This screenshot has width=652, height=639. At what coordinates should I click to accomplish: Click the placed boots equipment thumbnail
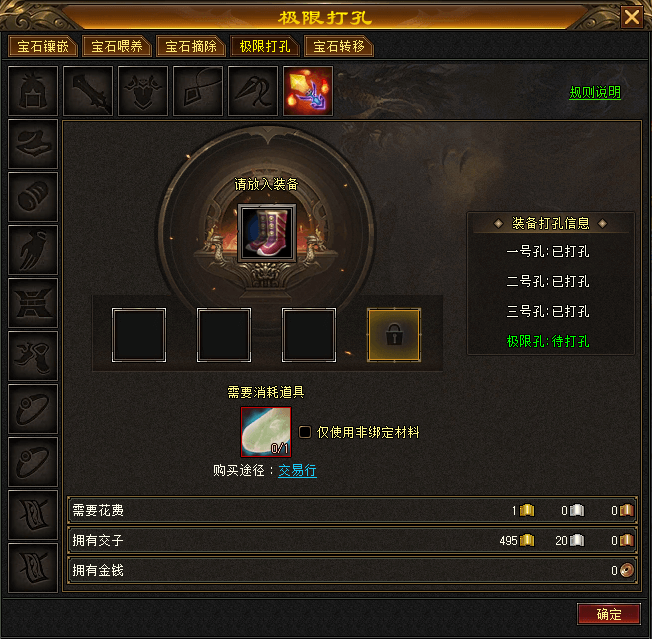267,233
